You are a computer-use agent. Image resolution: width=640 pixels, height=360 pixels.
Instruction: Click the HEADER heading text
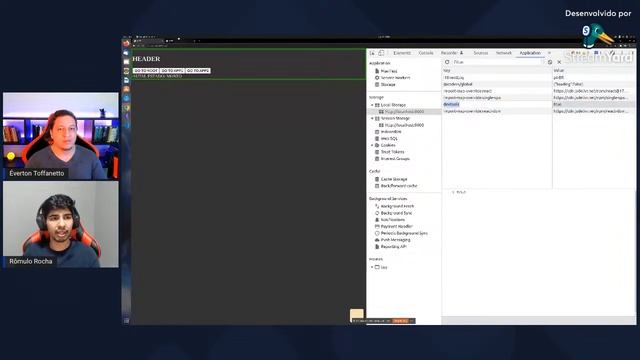[x=146, y=59]
